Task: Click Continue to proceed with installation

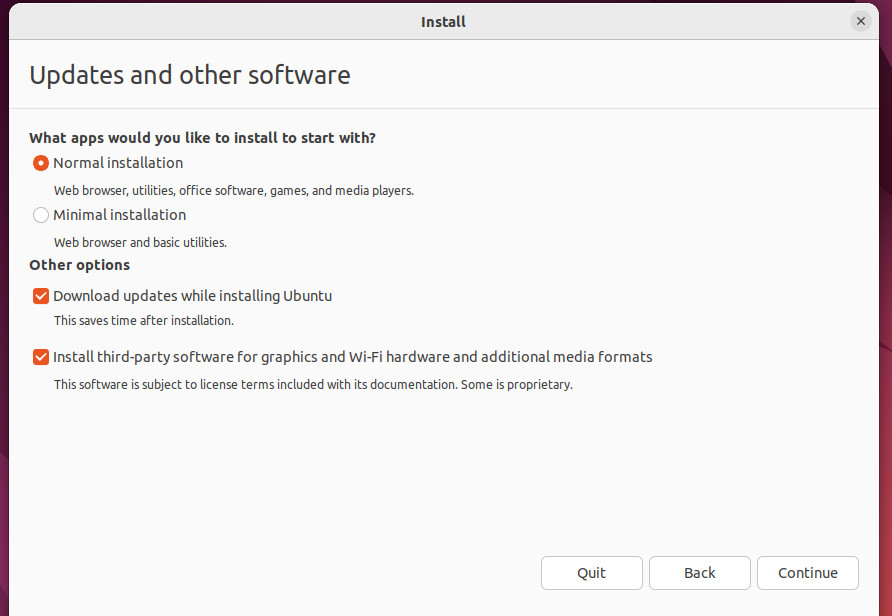Action: coord(807,573)
